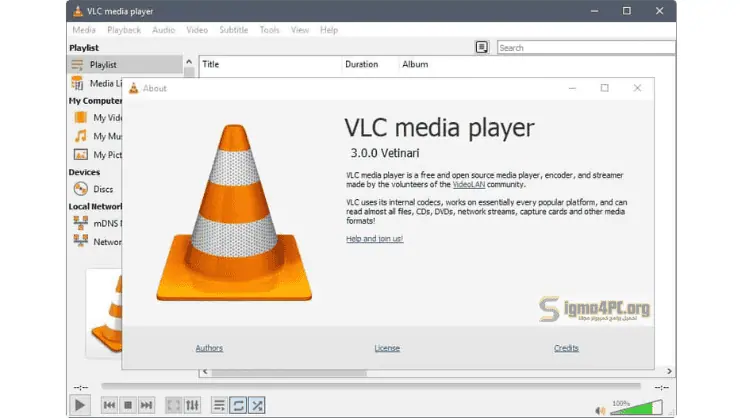743x418 pixels.
Task: Open the Help menu
Action: click(x=329, y=30)
